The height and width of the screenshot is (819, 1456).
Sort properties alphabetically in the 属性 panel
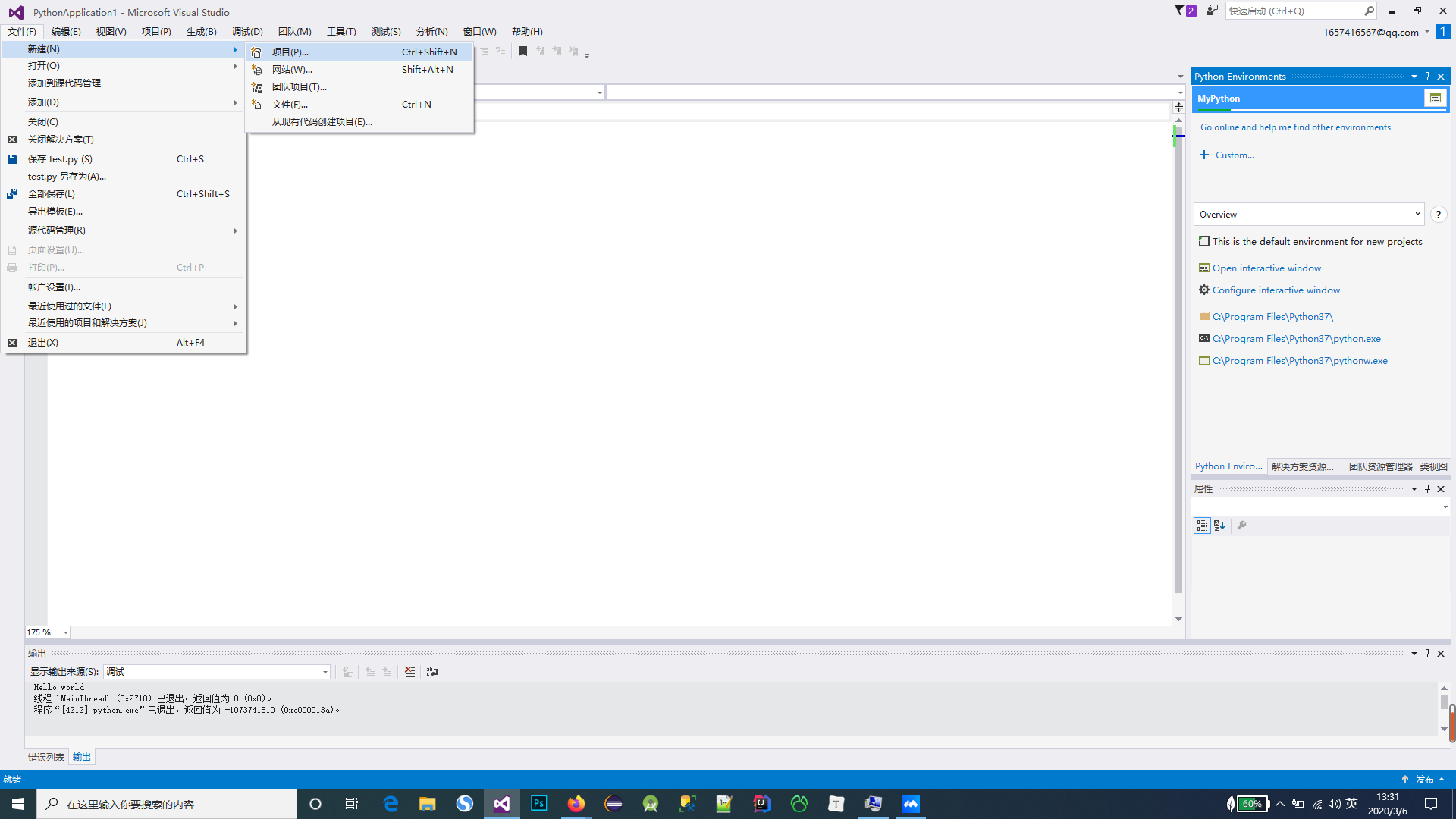pos(1219,525)
